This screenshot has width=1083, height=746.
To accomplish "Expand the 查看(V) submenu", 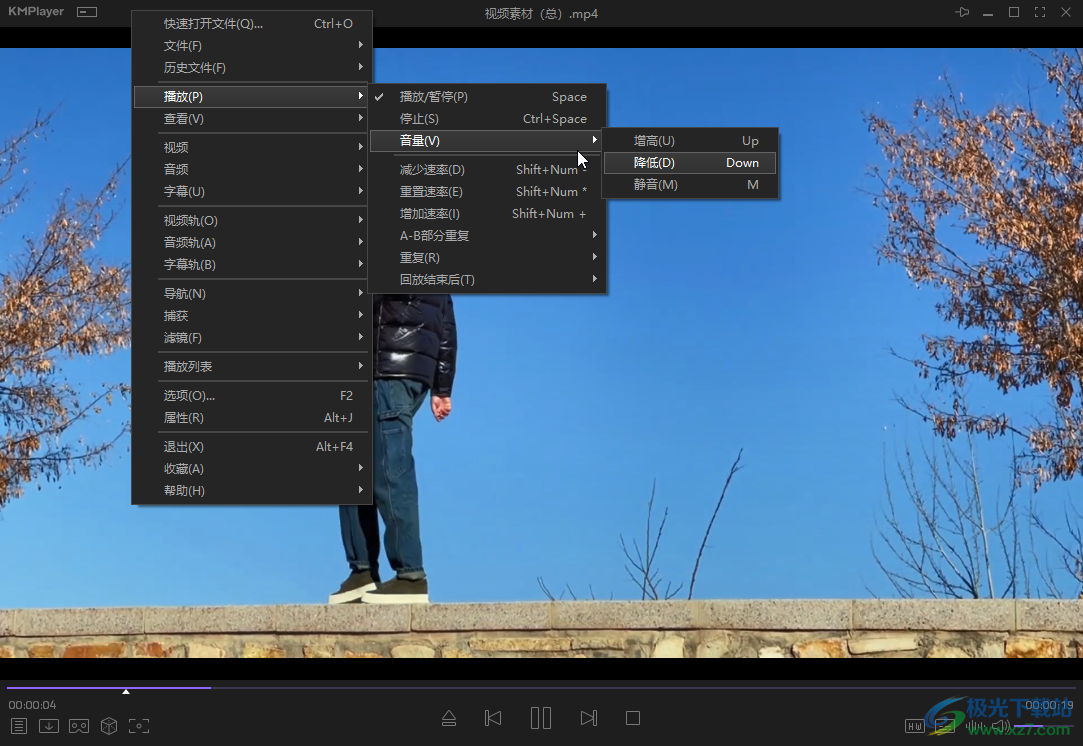I will tap(251, 119).
